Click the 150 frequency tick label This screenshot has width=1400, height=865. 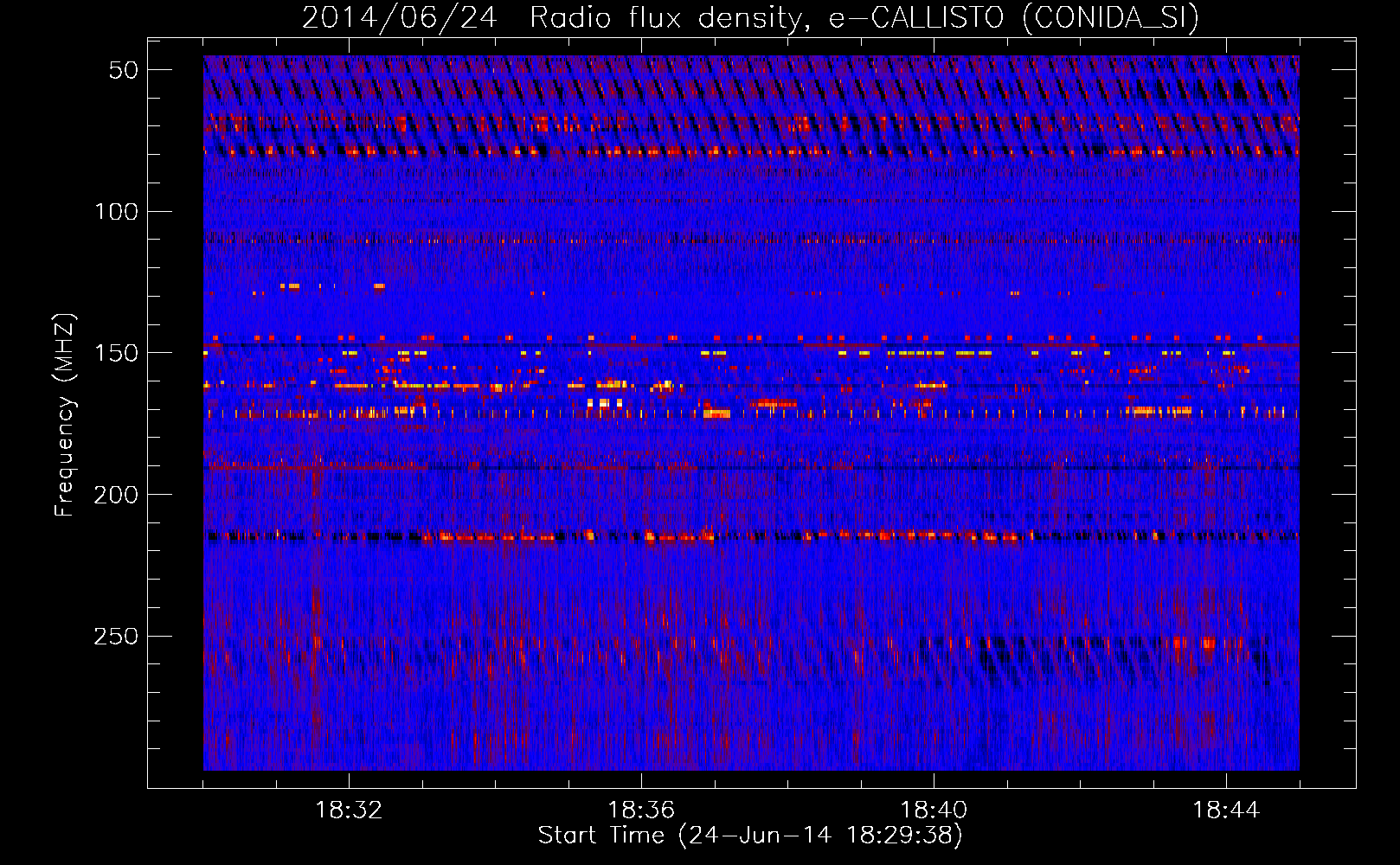117,353
